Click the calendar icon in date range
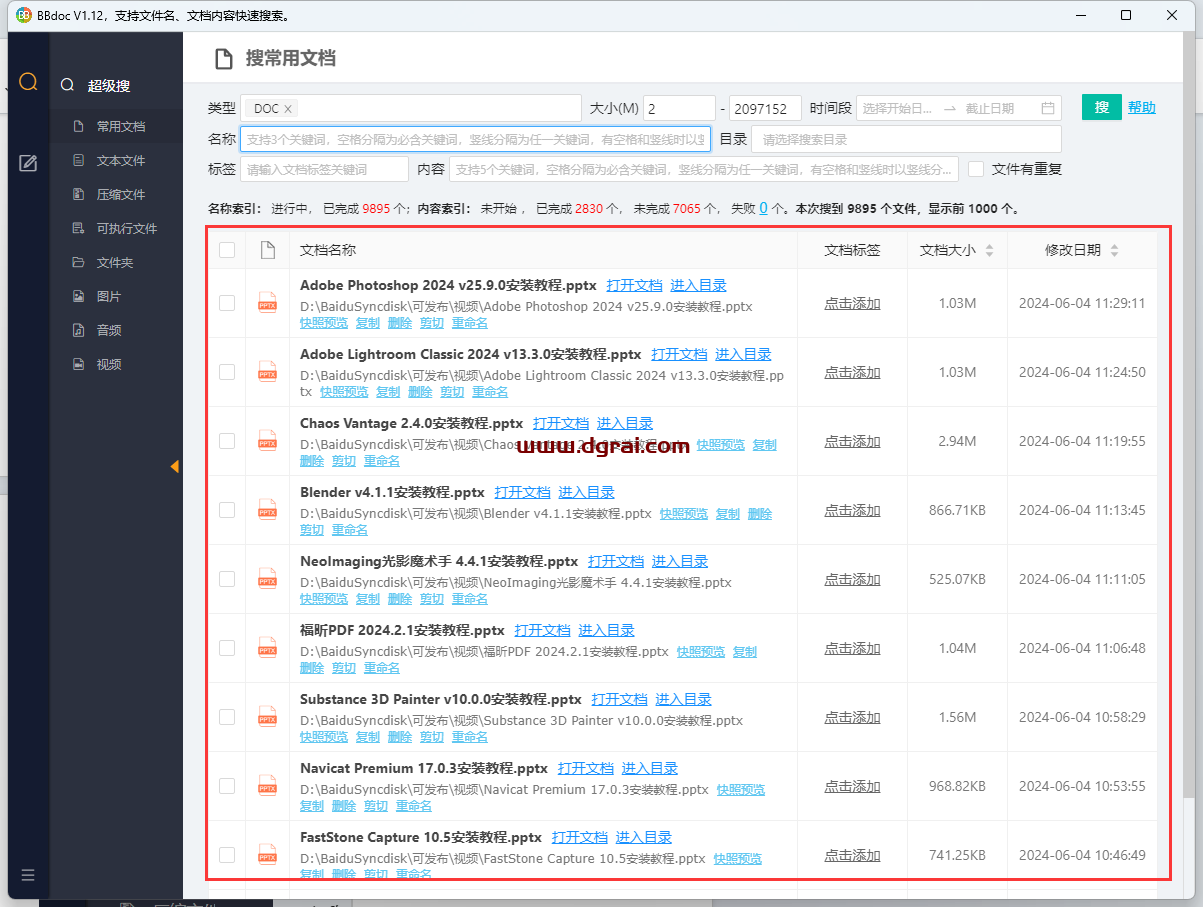The height and width of the screenshot is (907, 1203). [x=1048, y=108]
